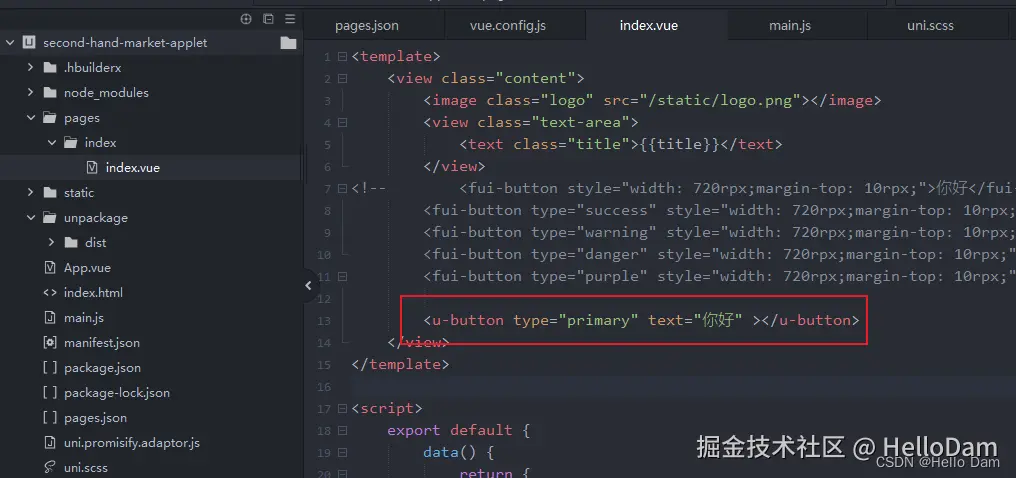This screenshot has height=478, width=1016.
Task: Switch to the vue.config.js tab
Action: (508, 26)
